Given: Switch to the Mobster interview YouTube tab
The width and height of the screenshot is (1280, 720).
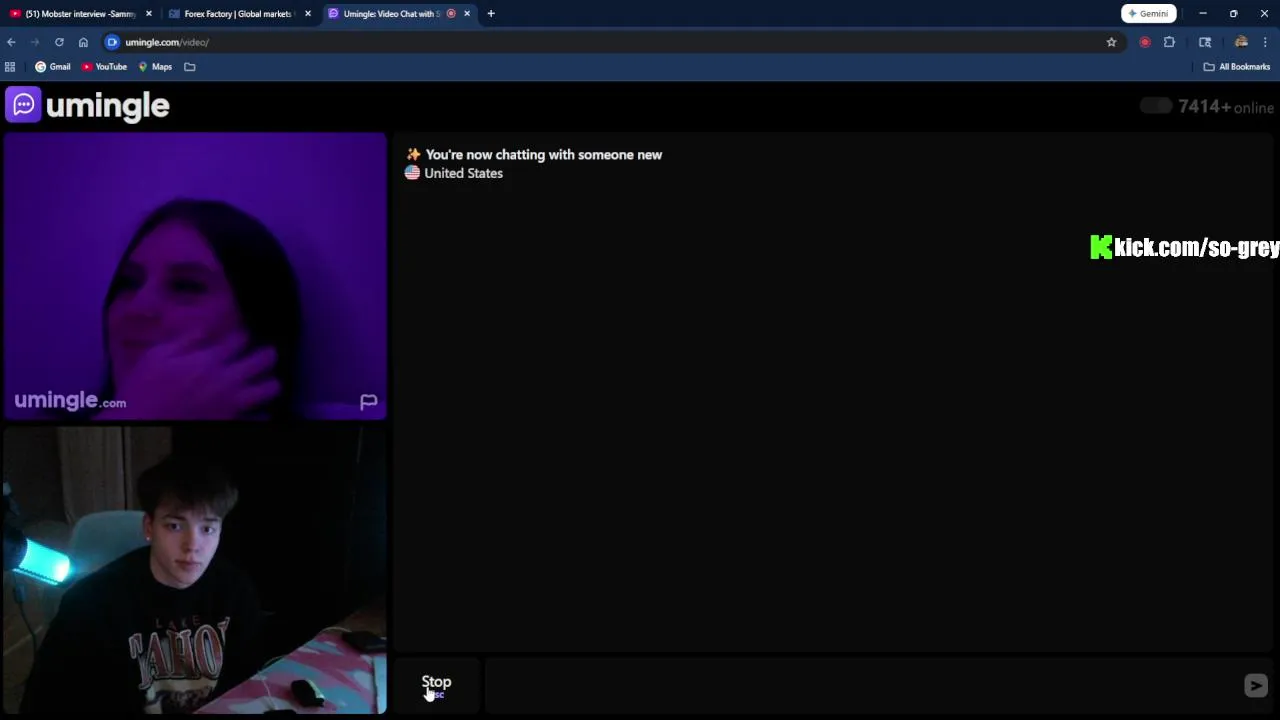Looking at the screenshot, I should tap(80, 14).
